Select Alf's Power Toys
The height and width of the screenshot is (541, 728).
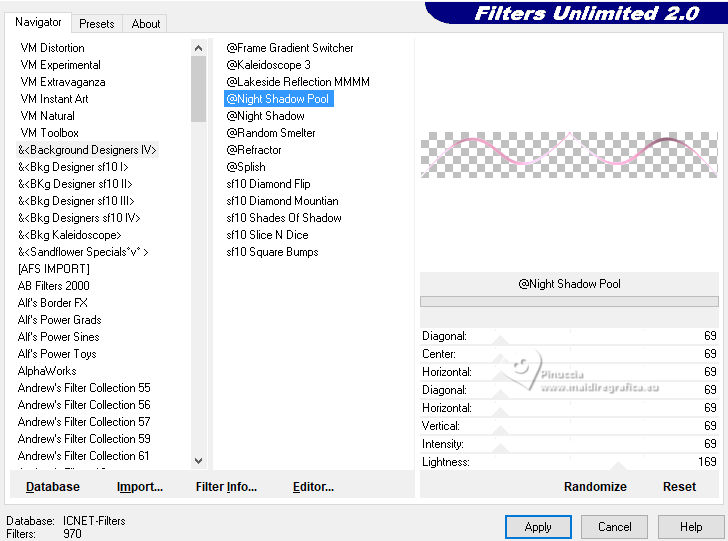click(57, 354)
